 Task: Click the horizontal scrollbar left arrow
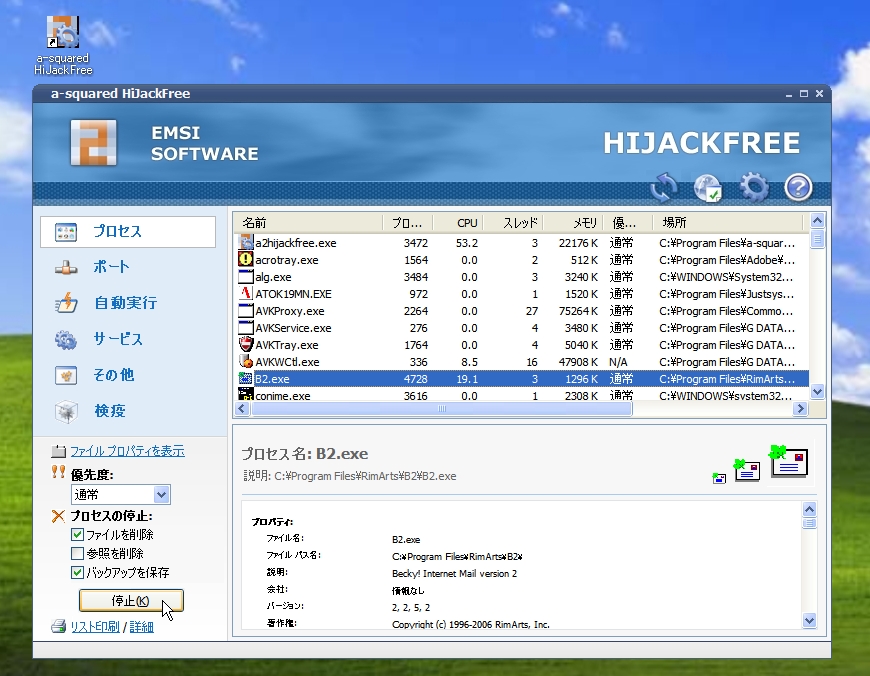pyautogui.click(x=242, y=409)
